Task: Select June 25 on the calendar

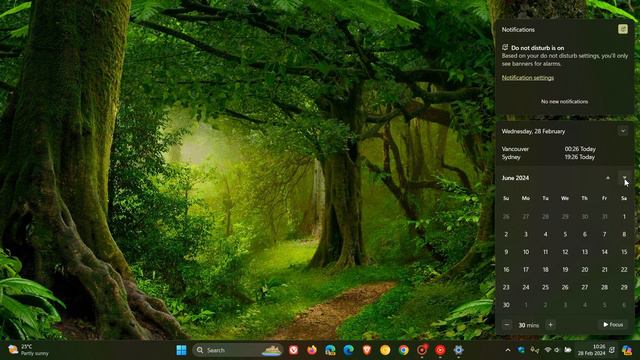Action: tap(545, 287)
